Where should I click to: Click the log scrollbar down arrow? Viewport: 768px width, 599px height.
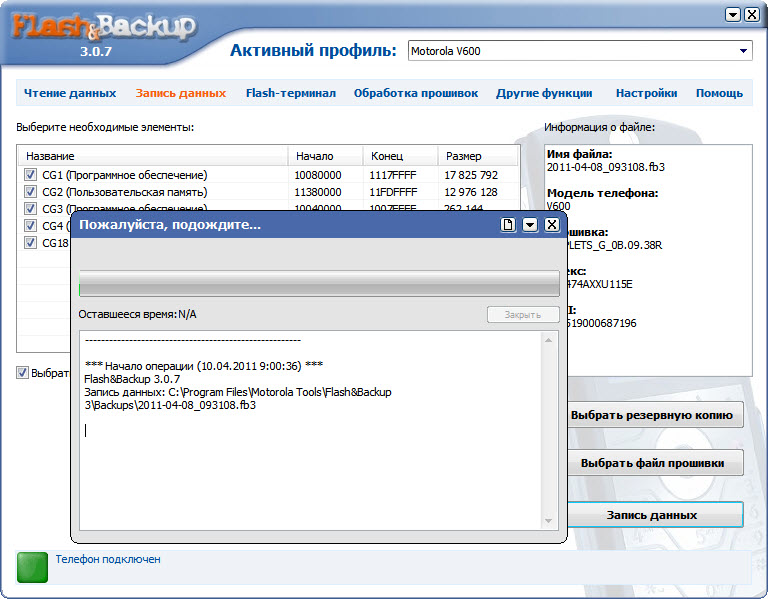pyautogui.click(x=549, y=521)
